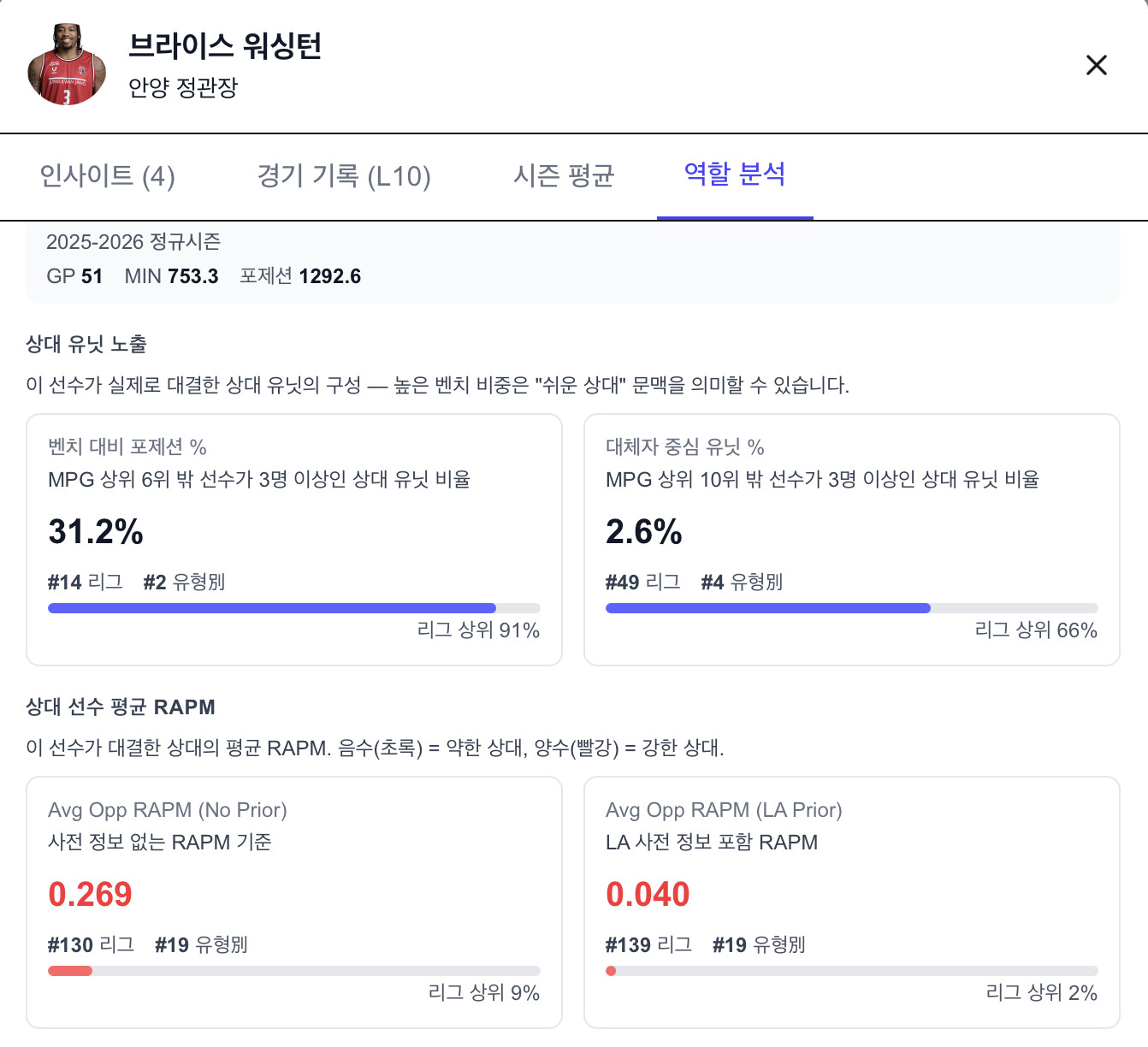Click the Avg Opp RAPM (LA Prior) title
This screenshot has height=1047, width=1148.
coord(724,810)
